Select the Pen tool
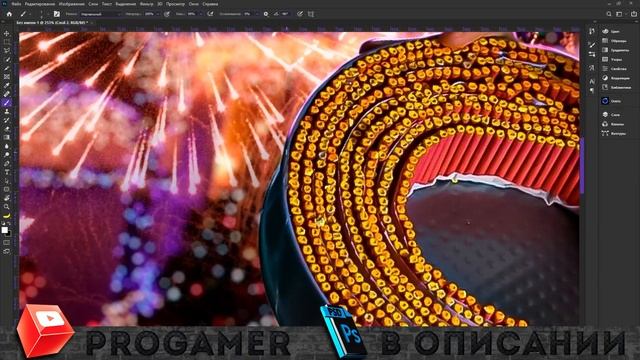640x360 pixels. 7,163
